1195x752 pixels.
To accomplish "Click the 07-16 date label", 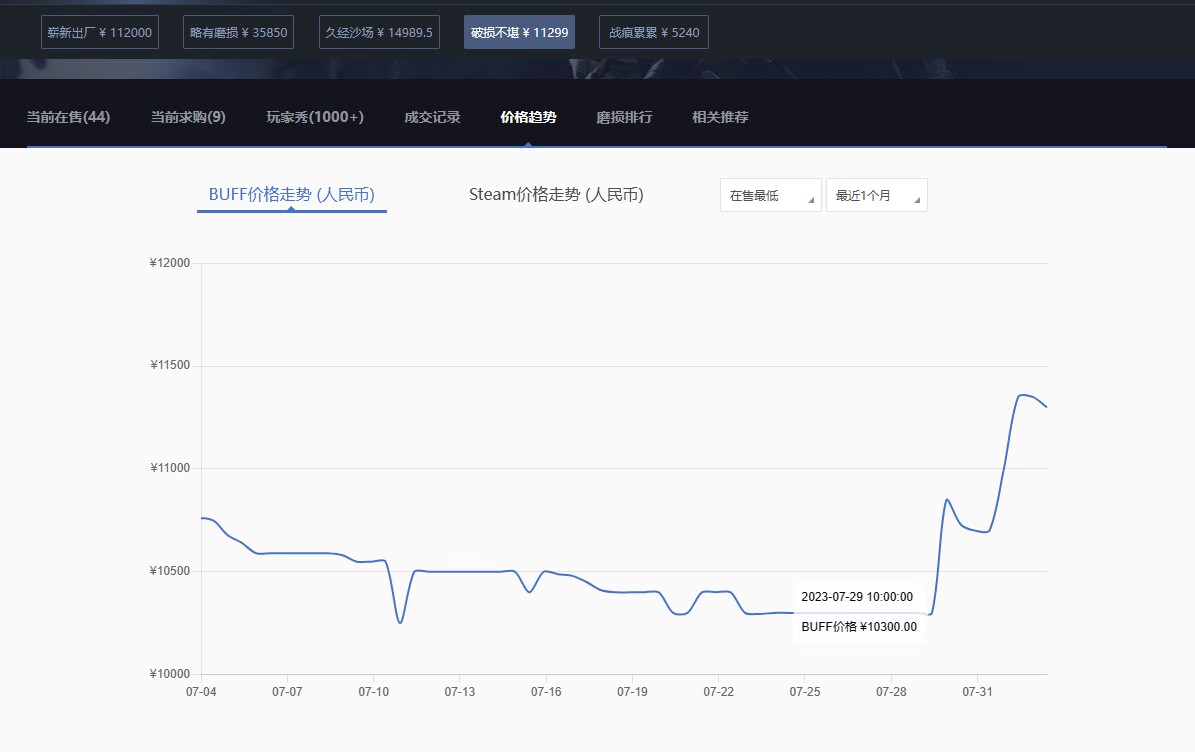I will click(x=546, y=692).
